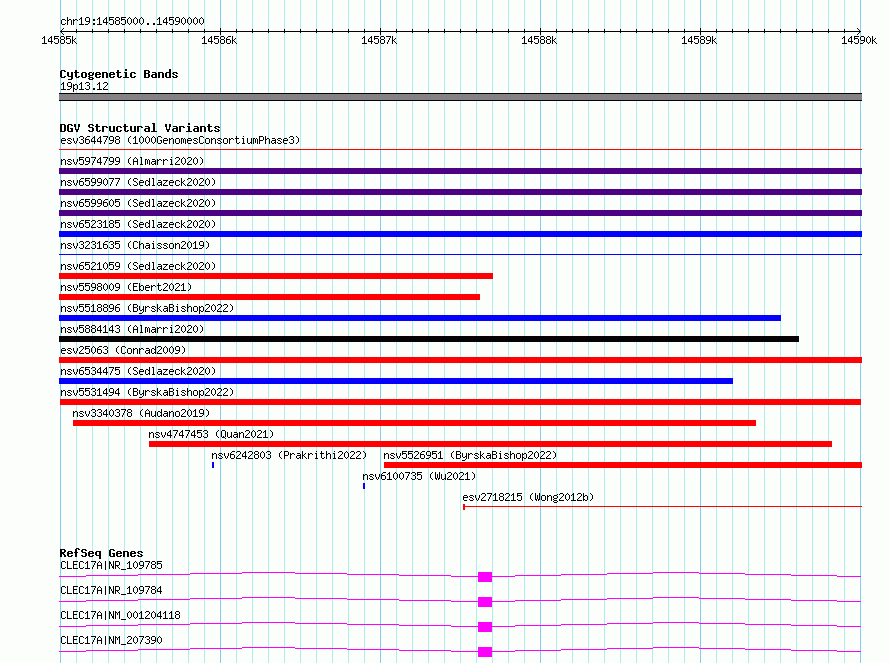Open the esv2718215 (Wong2012b) variant label
The image size is (890, 663).
(x=528, y=497)
